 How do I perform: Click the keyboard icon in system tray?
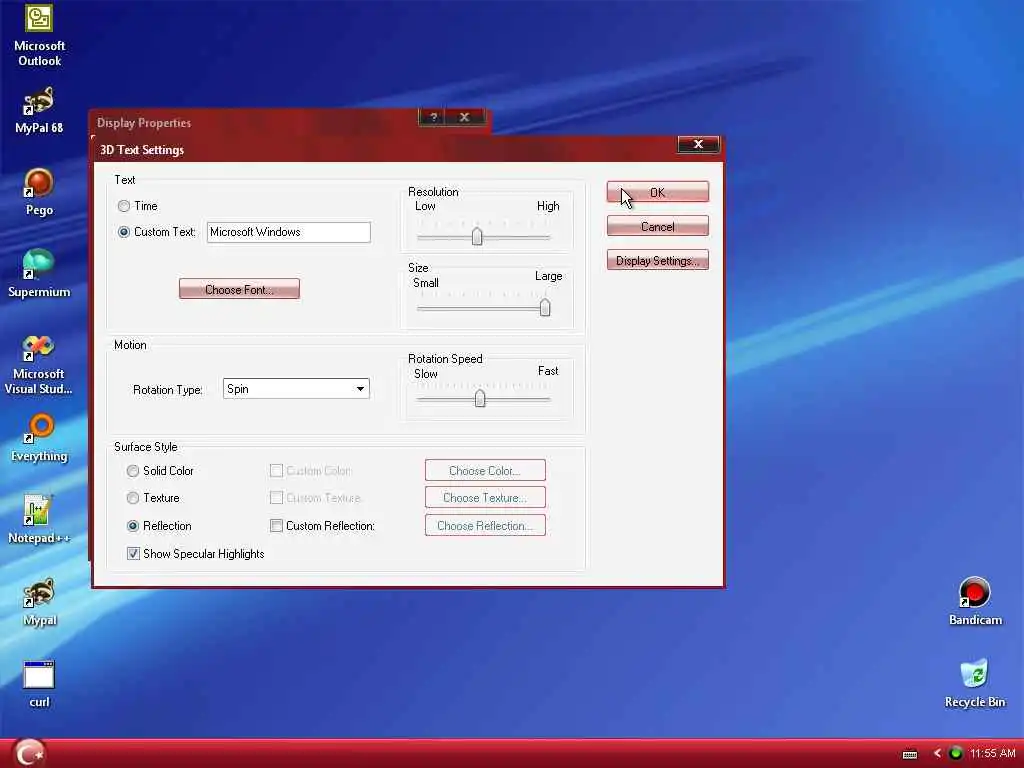910,754
